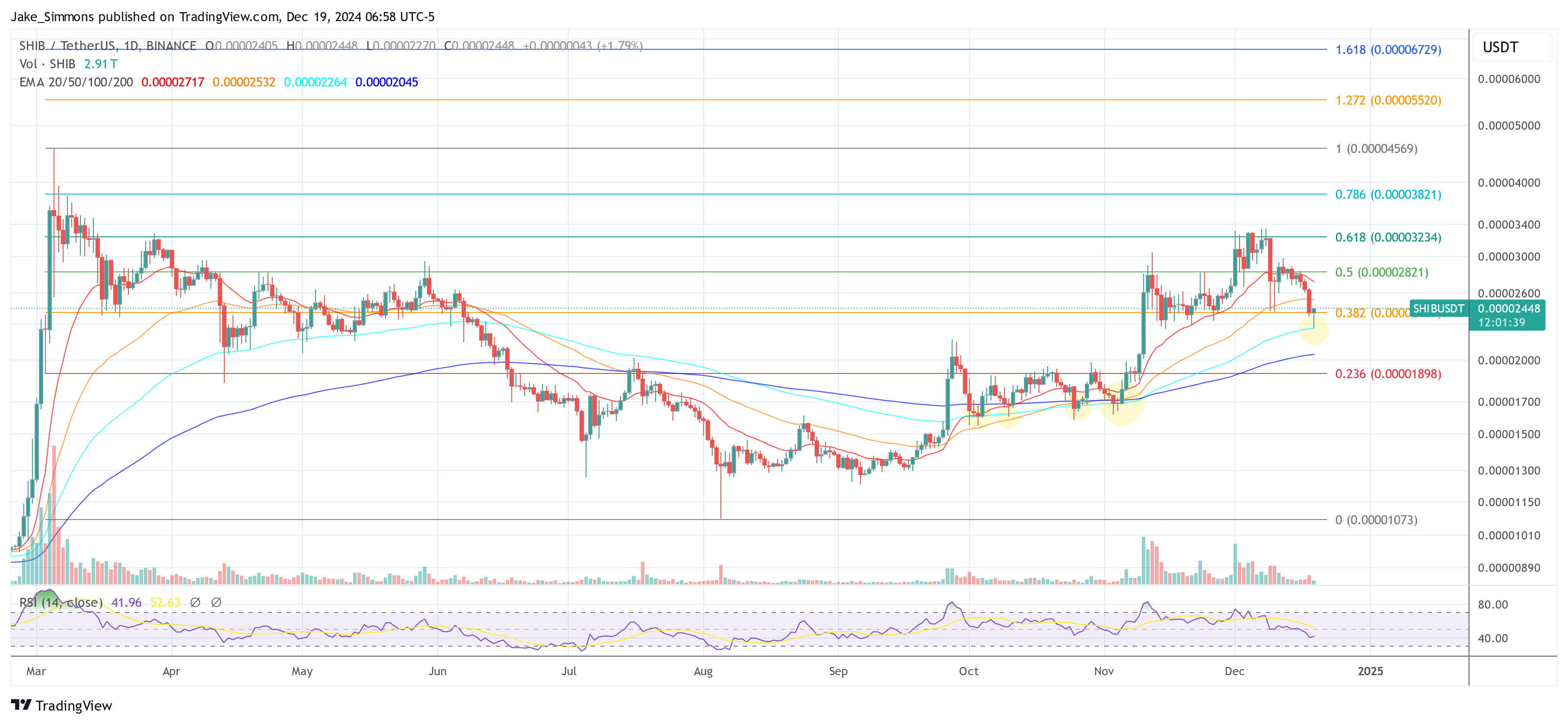Click the 2025 label on time axis
The image size is (1568, 724).
point(1370,671)
